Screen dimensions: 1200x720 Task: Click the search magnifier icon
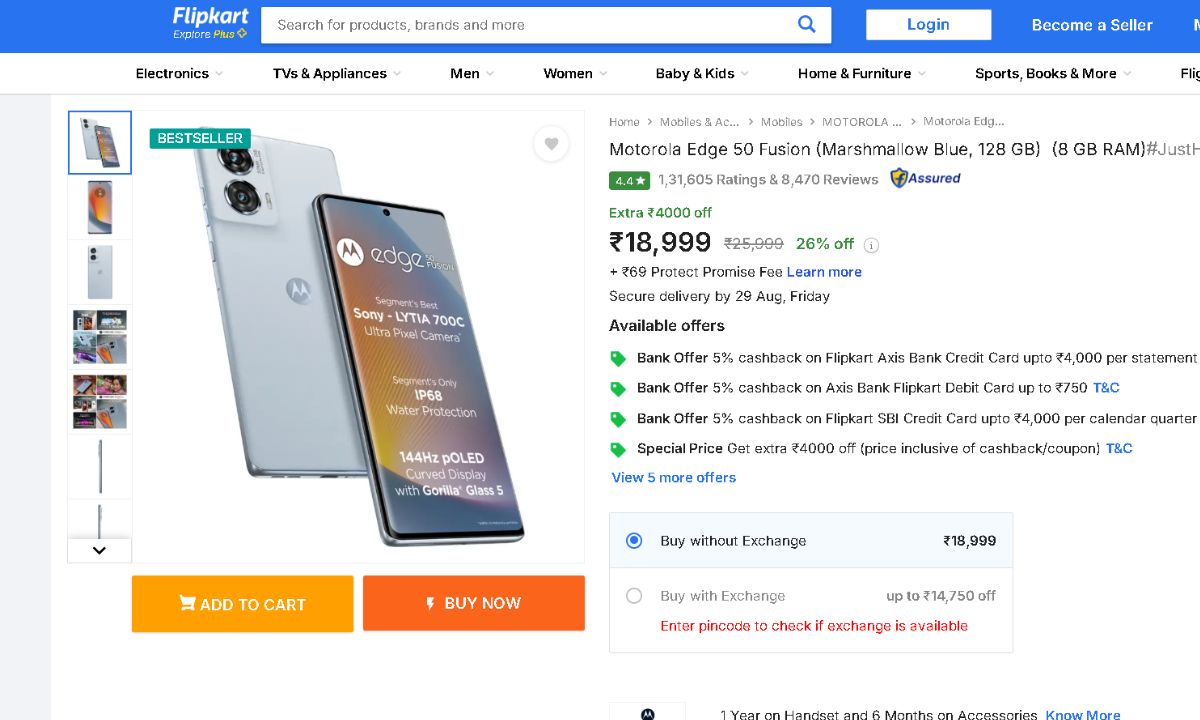click(x=806, y=25)
